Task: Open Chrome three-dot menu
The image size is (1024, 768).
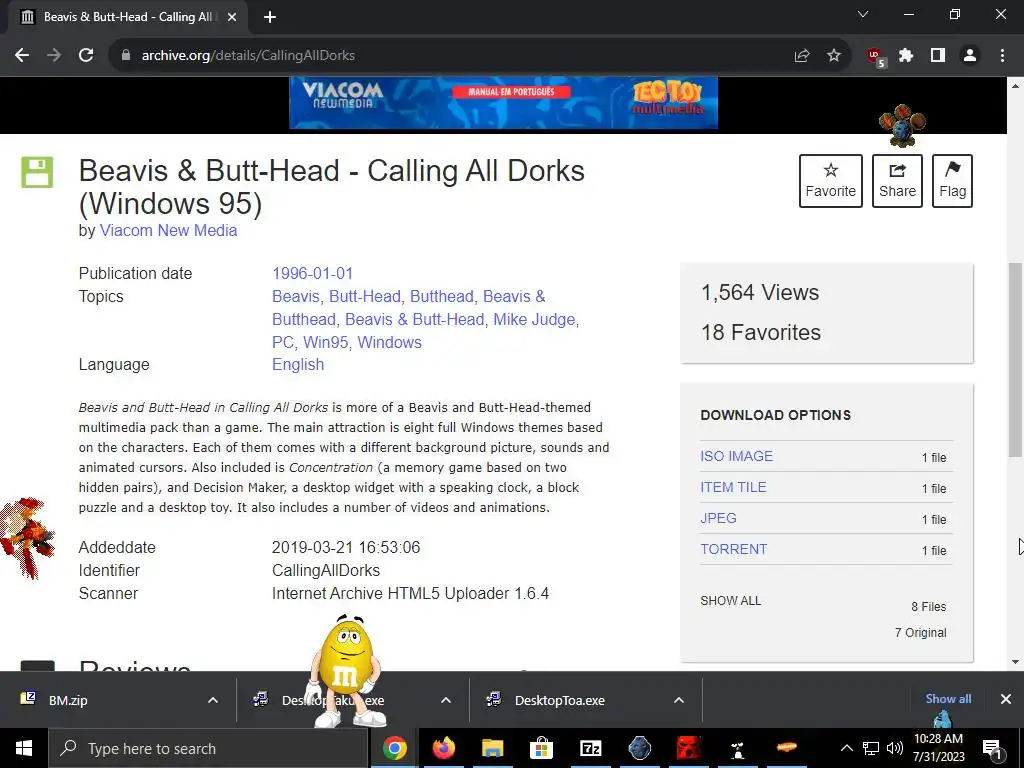Action: [1002, 56]
